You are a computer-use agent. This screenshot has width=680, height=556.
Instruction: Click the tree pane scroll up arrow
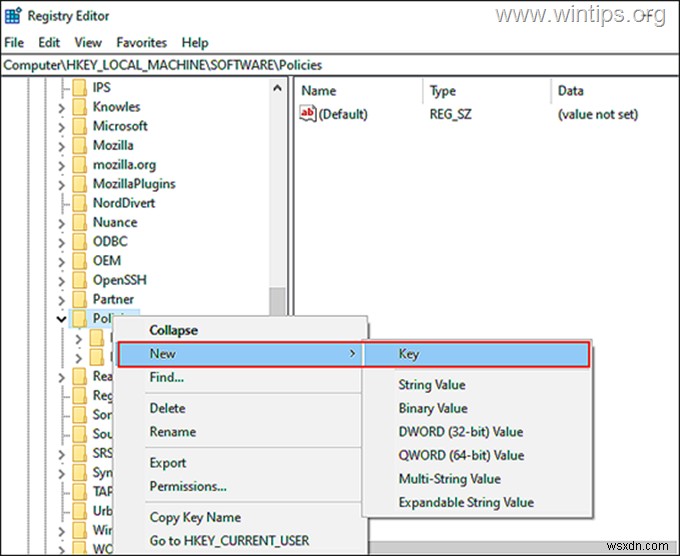pos(277,88)
